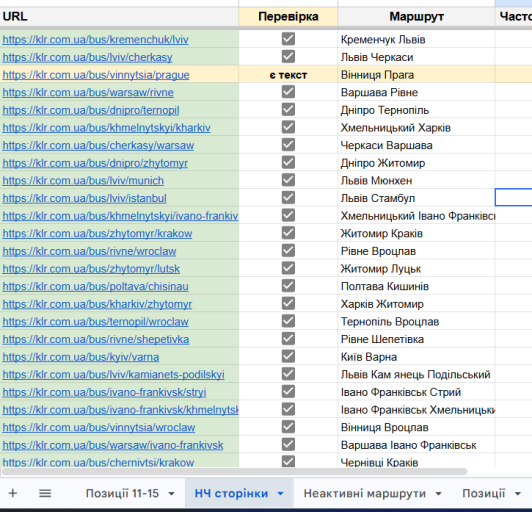This screenshot has width=532, height=512.
Task: Select the Варшава Івано Франківськ route cell
Action: tap(416, 445)
